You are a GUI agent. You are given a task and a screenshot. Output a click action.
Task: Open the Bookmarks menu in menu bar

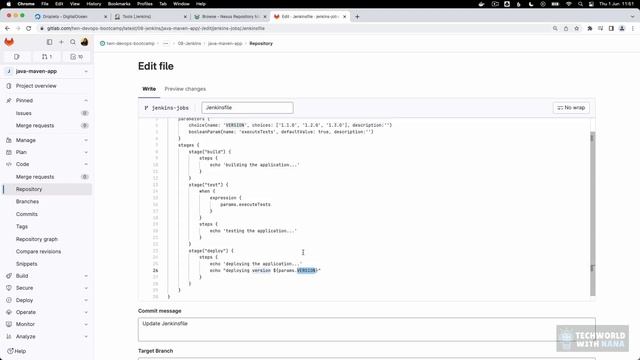[119, 4]
